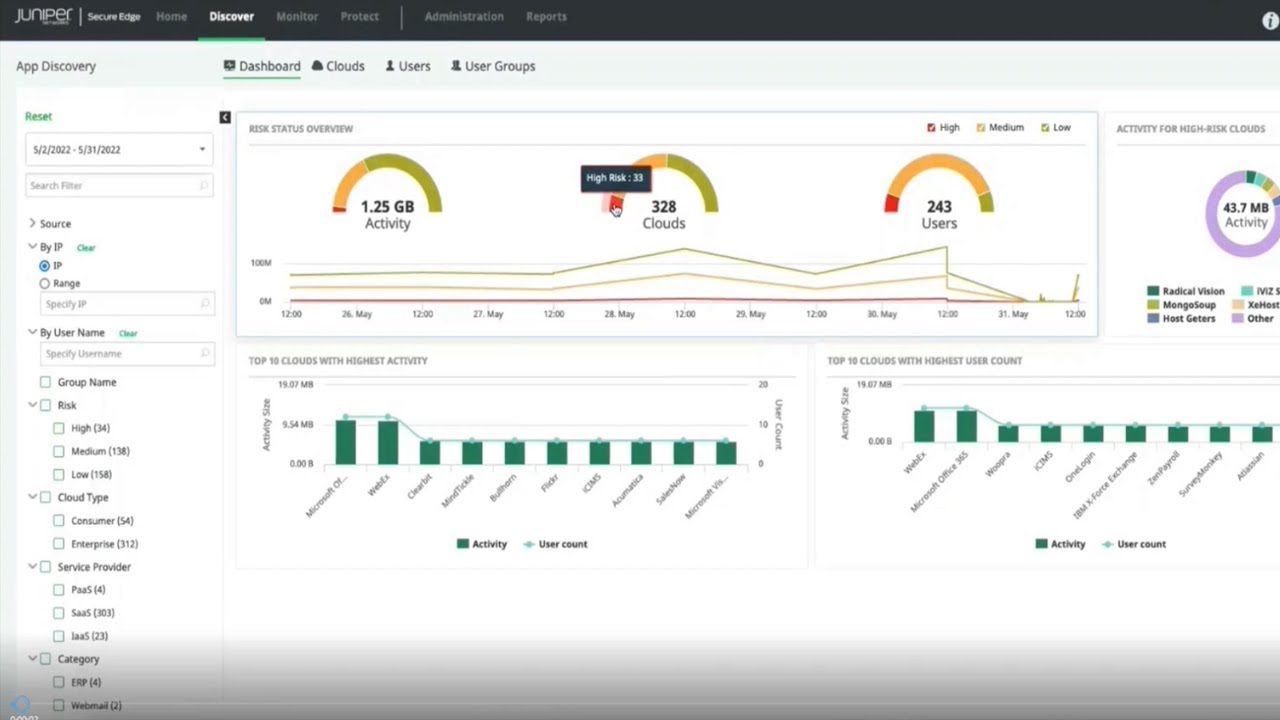The width and height of the screenshot is (1280, 720).
Task: Open the info icon in header
Action: [1271, 19]
